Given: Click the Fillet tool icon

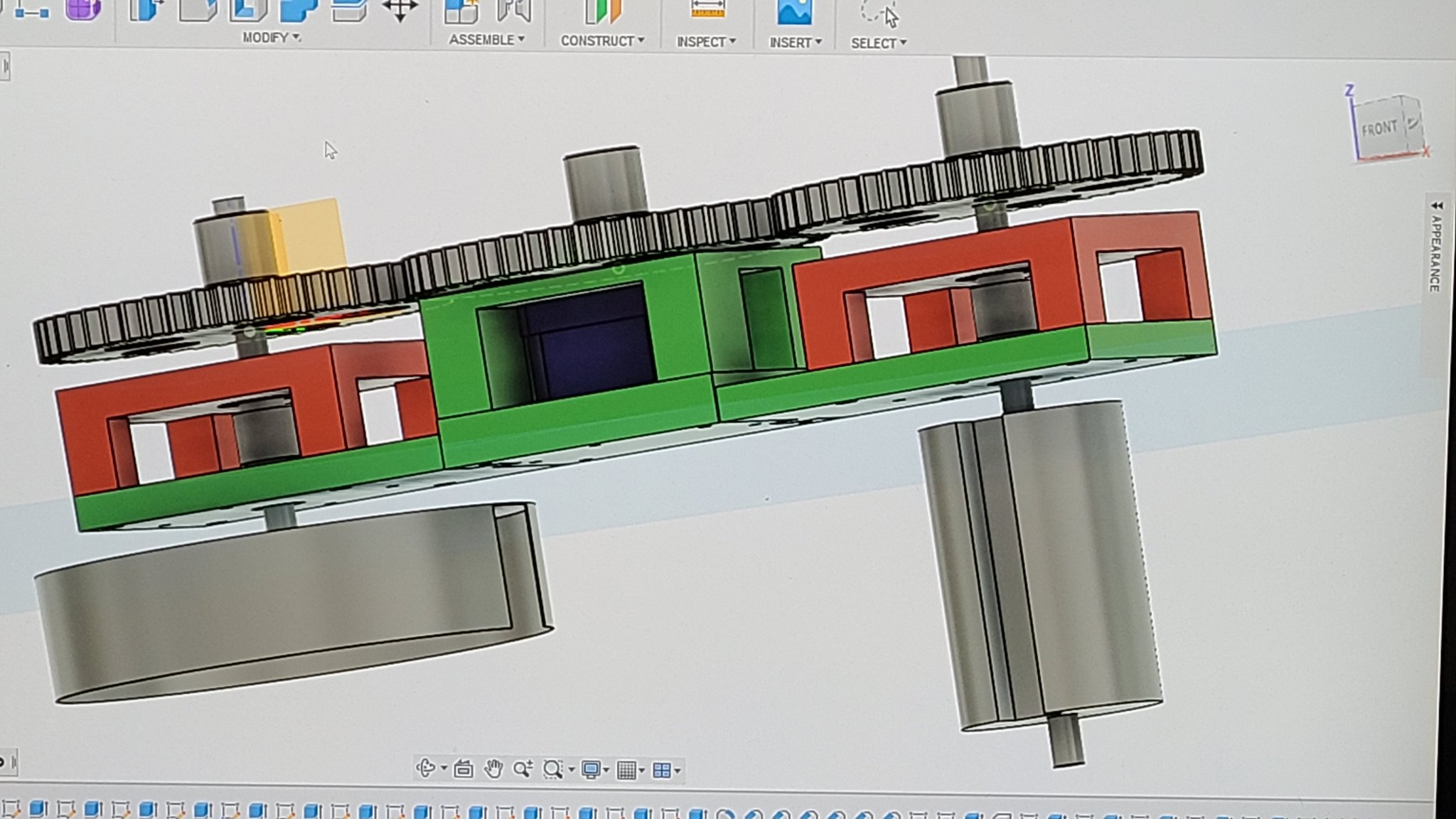Looking at the screenshot, I should 198,10.
